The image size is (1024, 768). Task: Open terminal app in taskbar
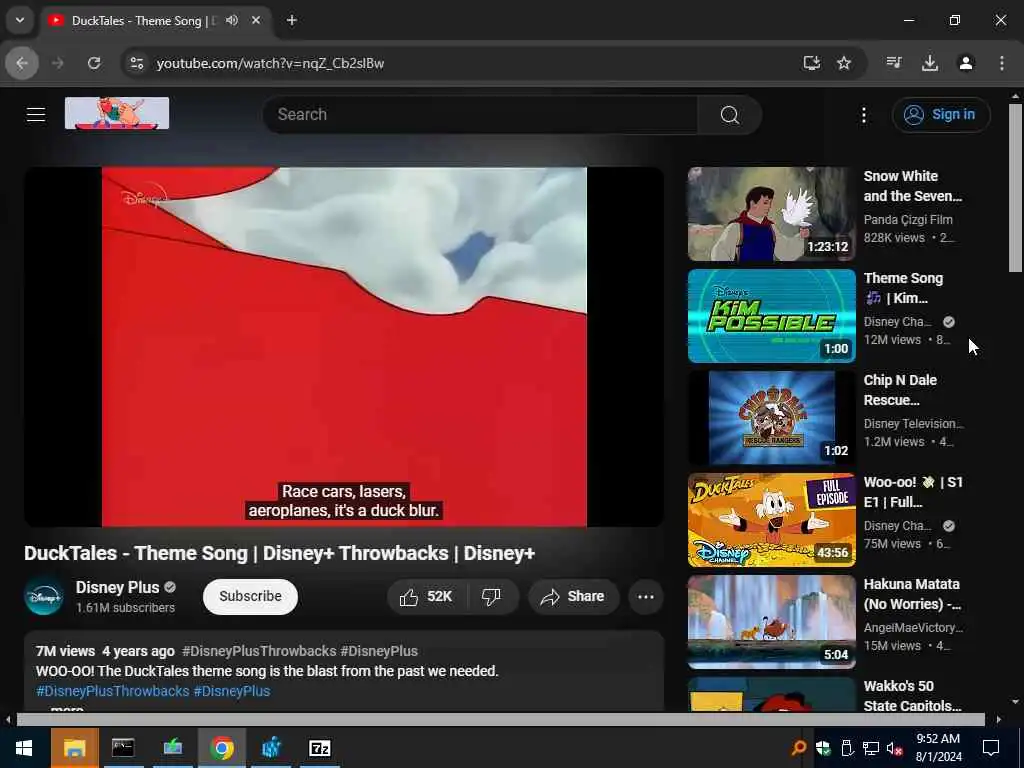click(x=123, y=748)
